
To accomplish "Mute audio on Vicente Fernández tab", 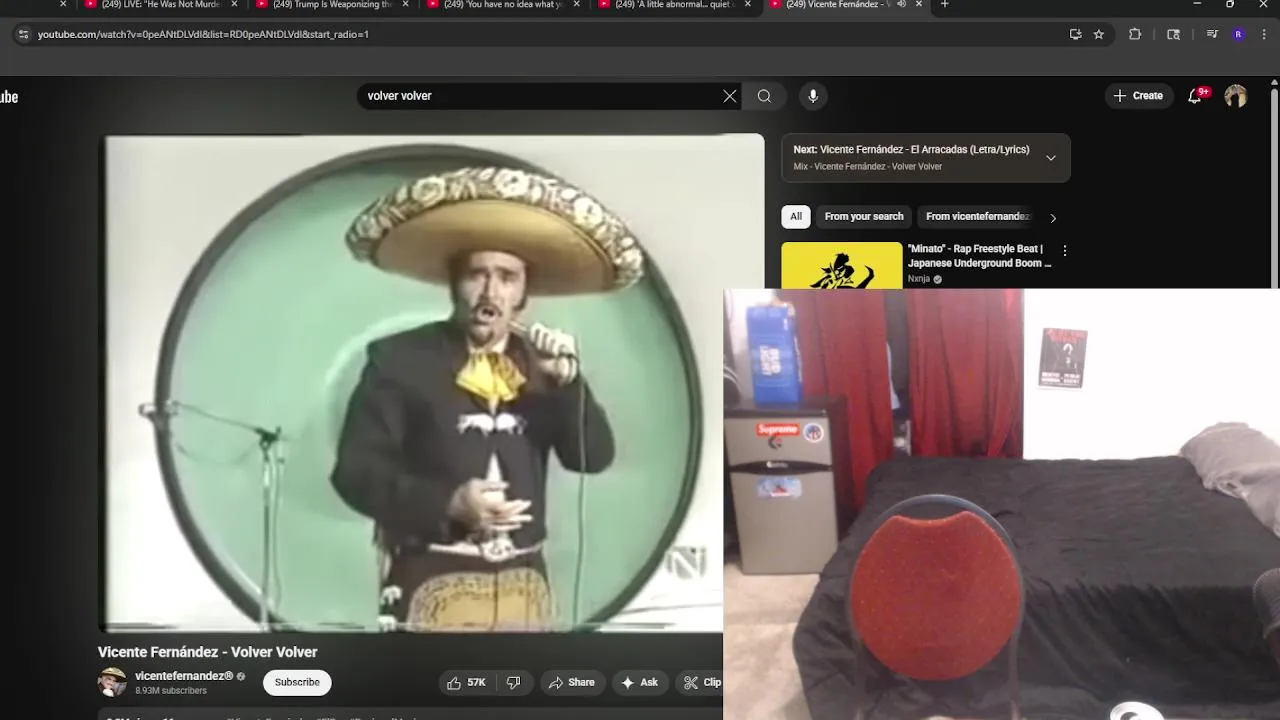I will tap(901, 4).
